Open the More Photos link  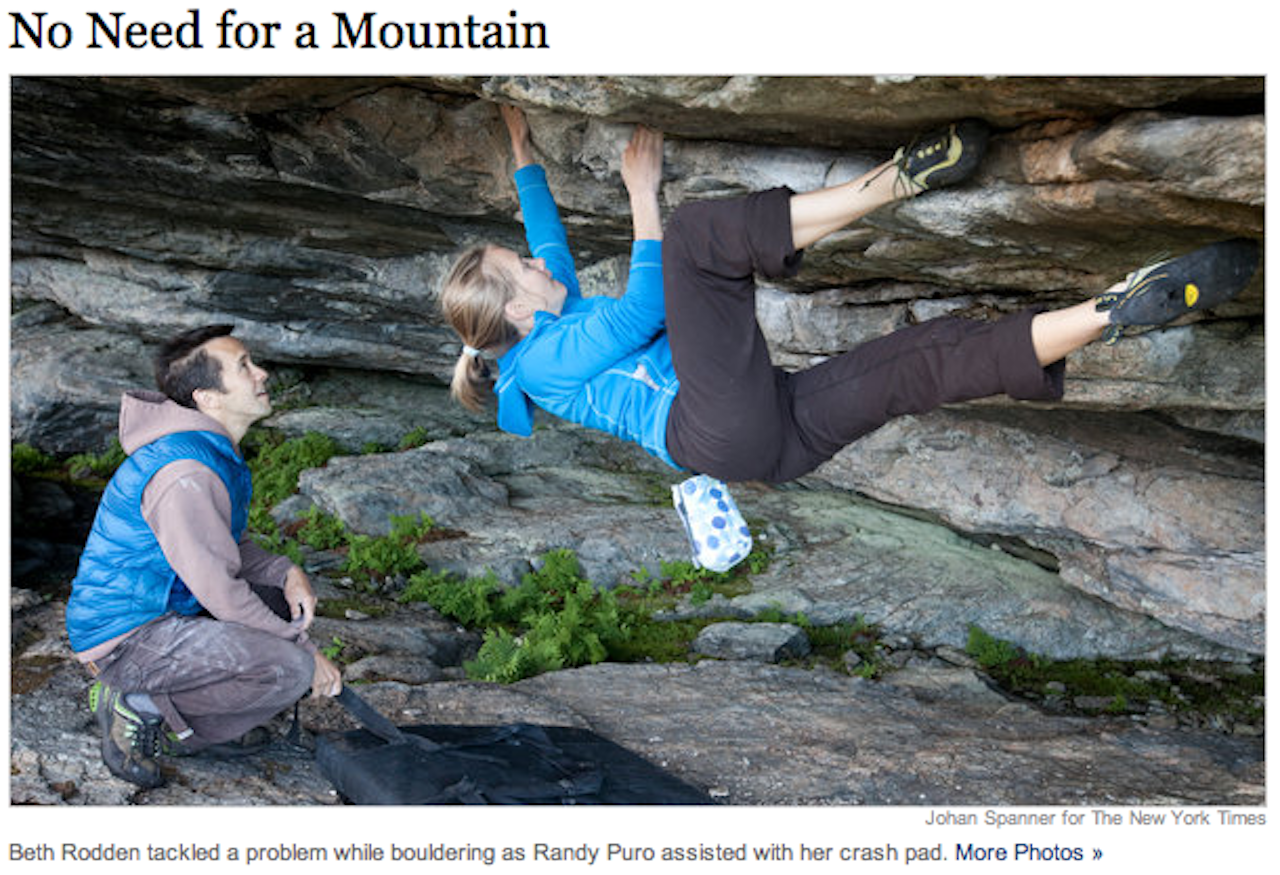click(1029, 853)
